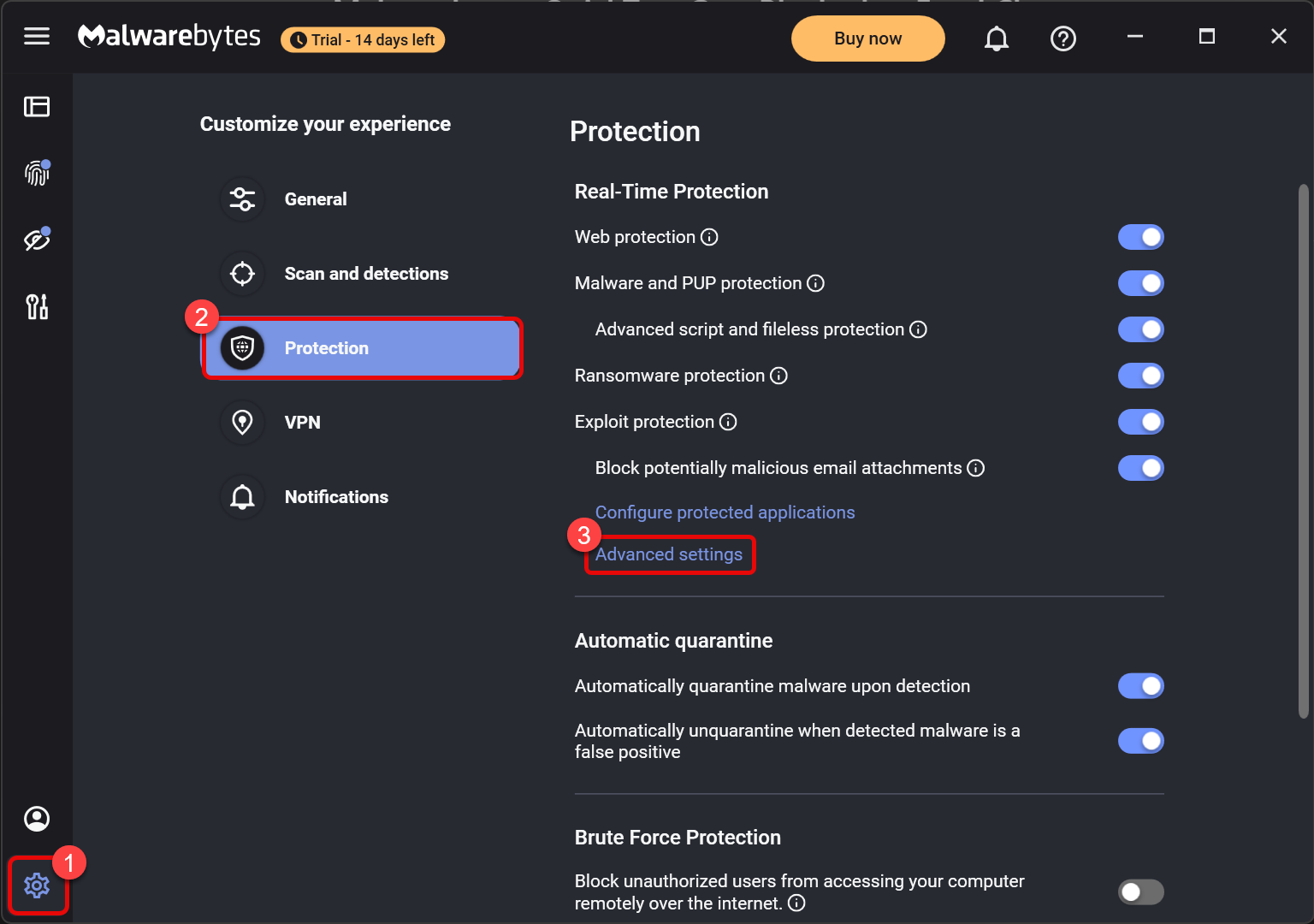Open the privacy eye icon in sidebar

pos(37,240)
